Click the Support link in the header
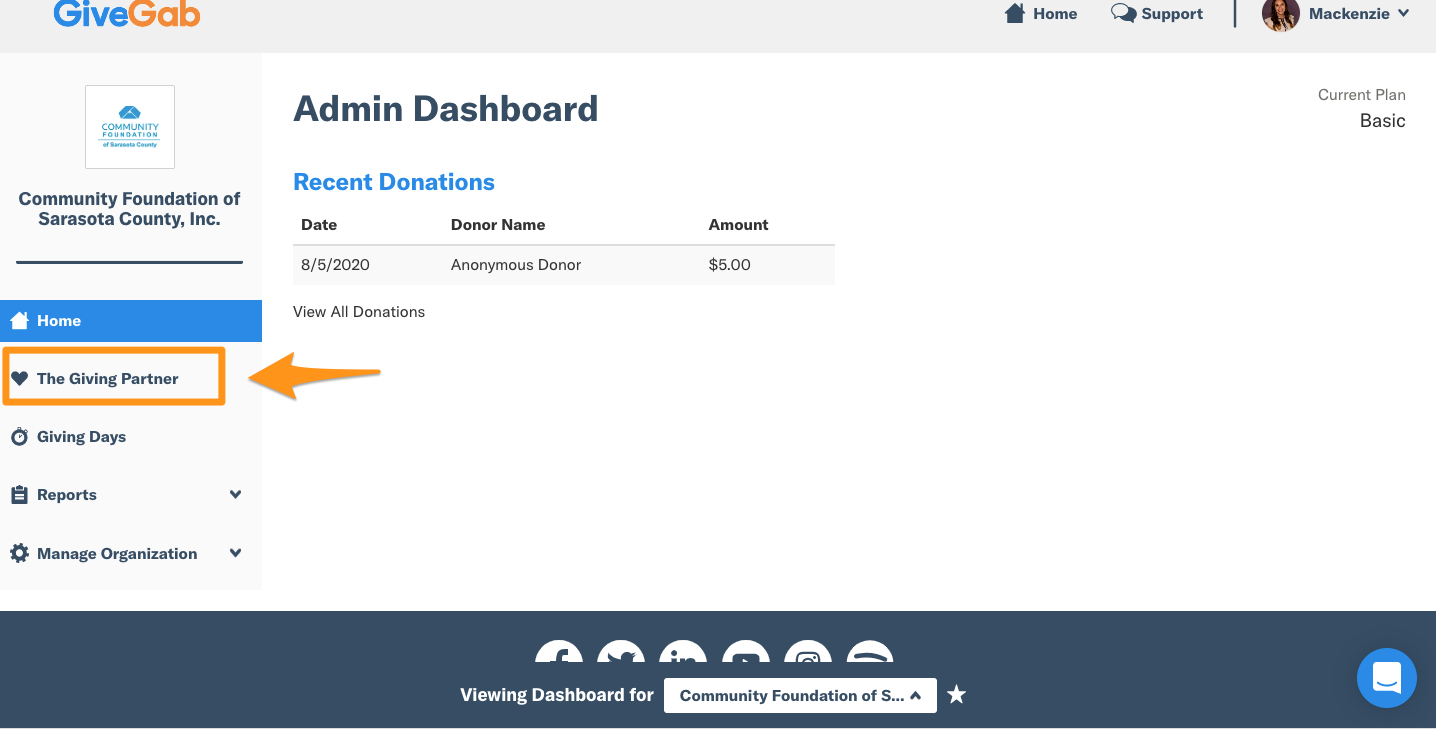 click(x=1172, y=14)
